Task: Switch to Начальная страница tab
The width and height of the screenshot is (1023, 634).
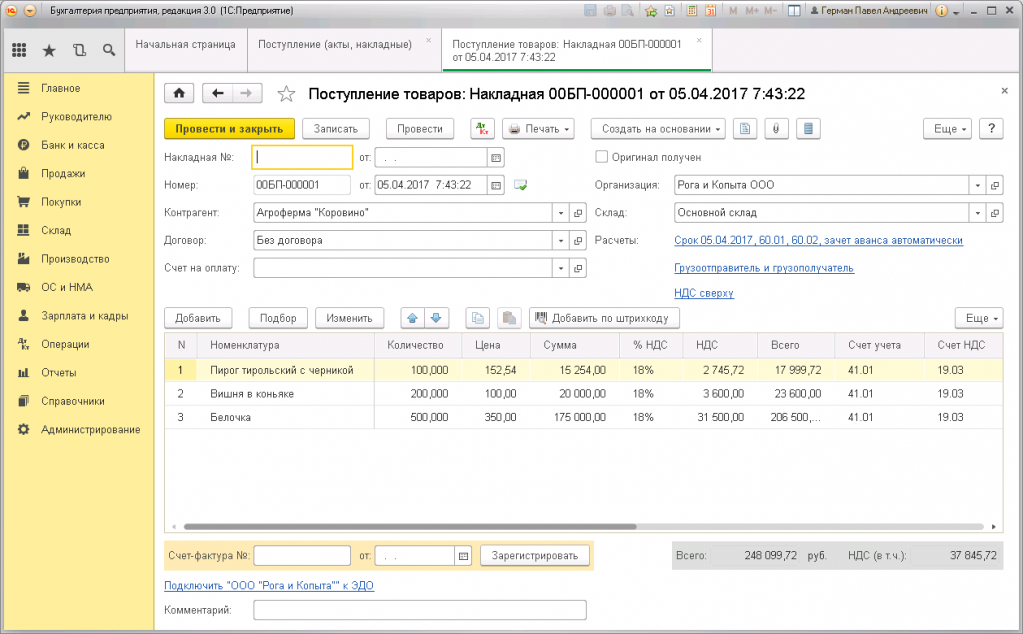Action: 185,45
